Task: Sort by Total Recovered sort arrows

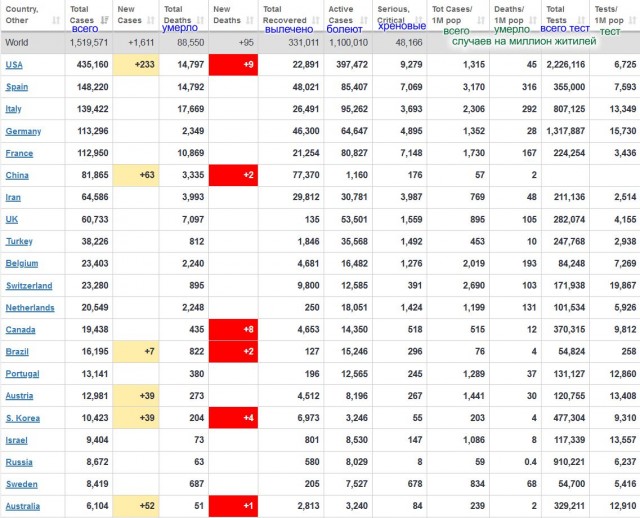Action: click(316, 20)
